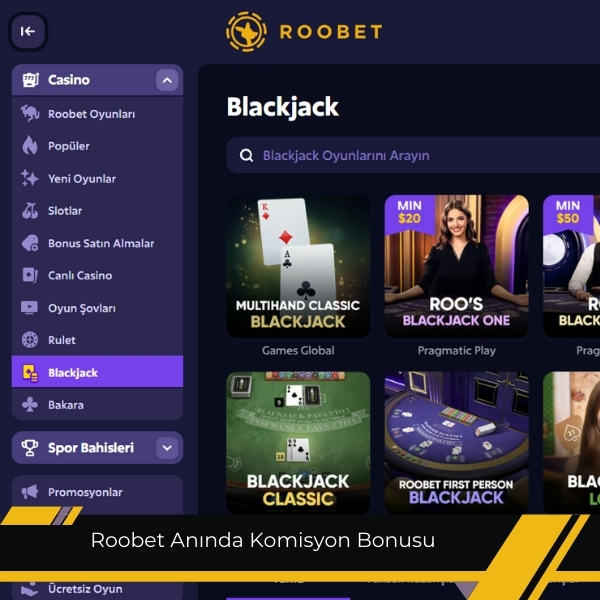Screen dimensions: 600x600
Task: Open Bonus Satın Almalar icon
Action: click(30, 243)
